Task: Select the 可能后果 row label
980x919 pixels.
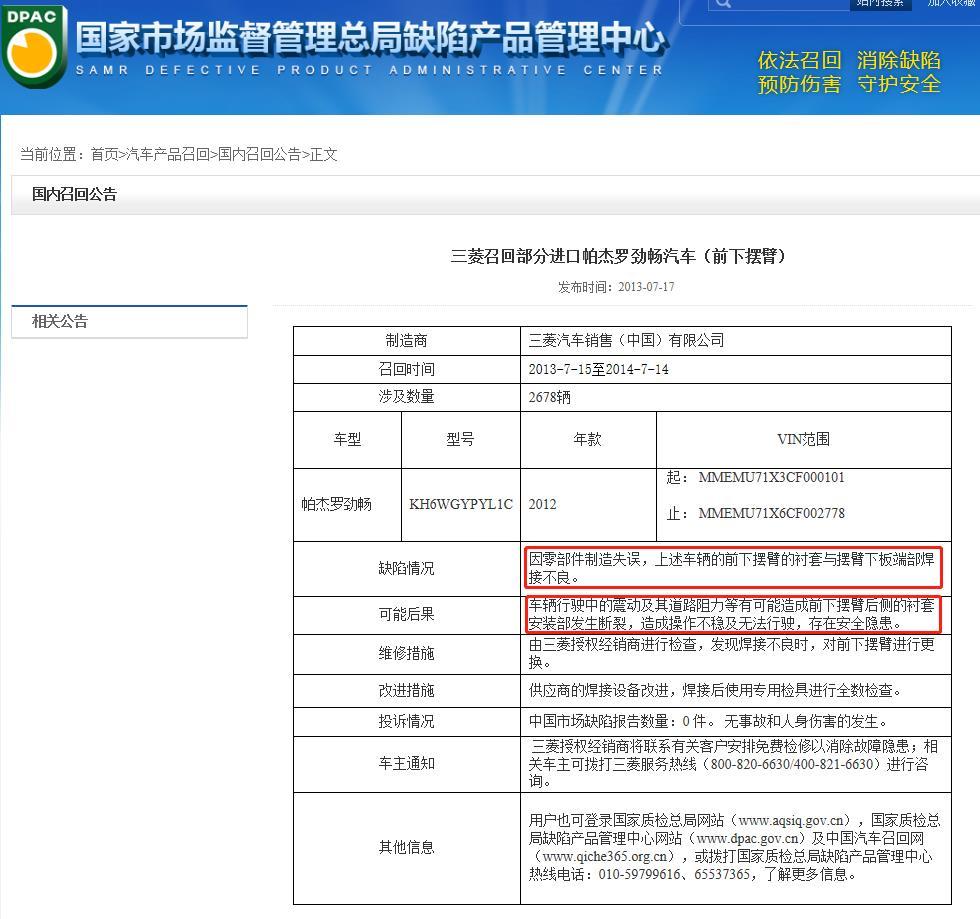Action: (406, 615)
